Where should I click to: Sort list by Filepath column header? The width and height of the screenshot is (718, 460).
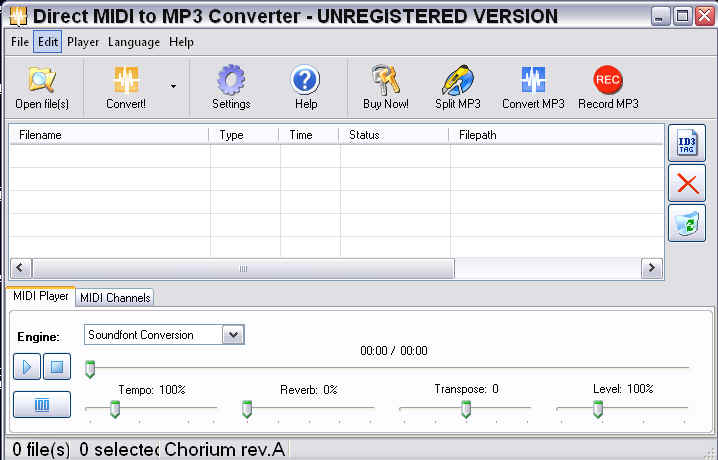pos(556,135)
